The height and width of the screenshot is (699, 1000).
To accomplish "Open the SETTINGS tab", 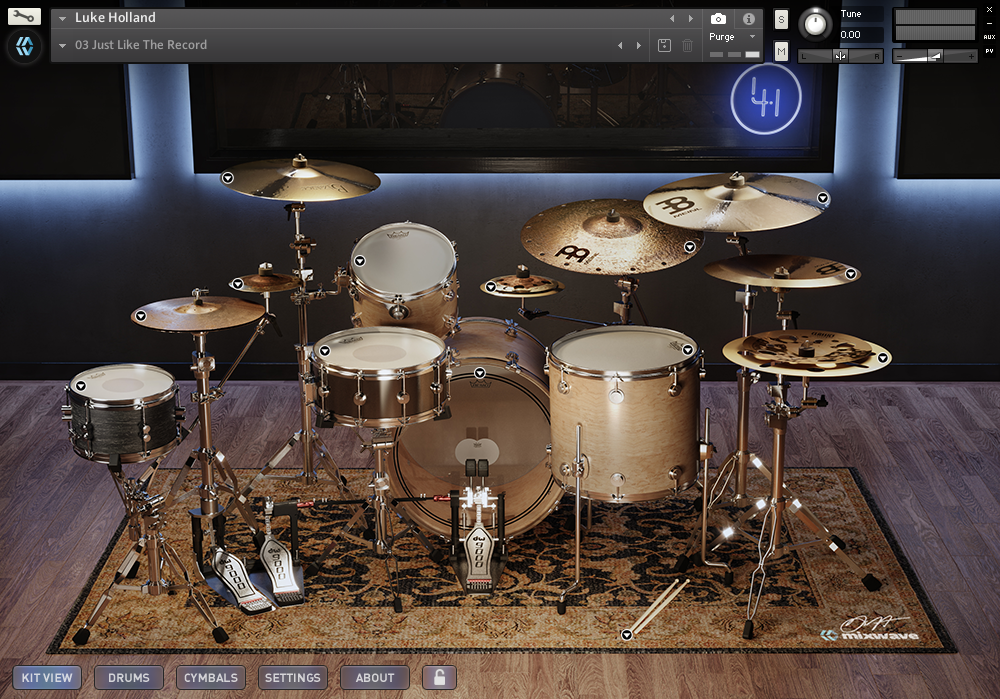I will [x=292, y=677].
